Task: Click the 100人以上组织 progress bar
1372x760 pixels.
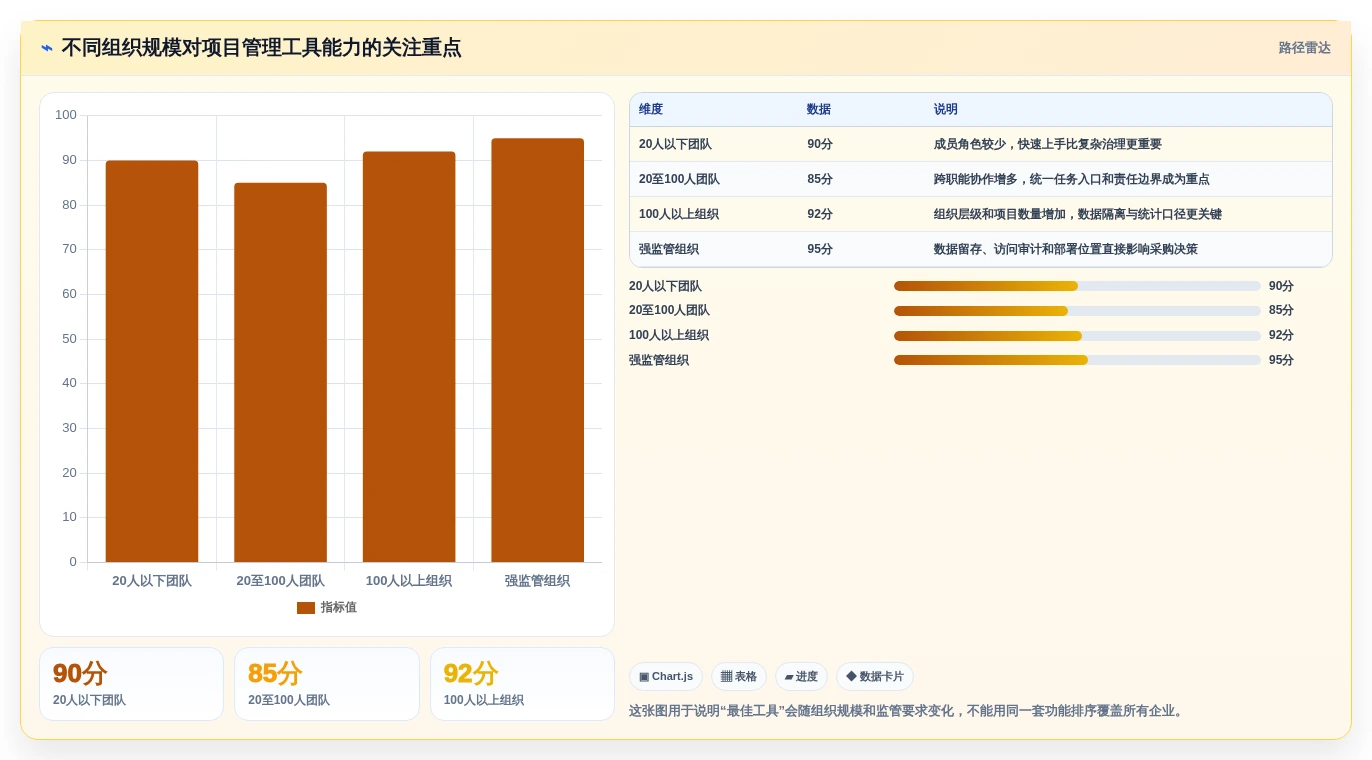Action: pos(1077,336)
